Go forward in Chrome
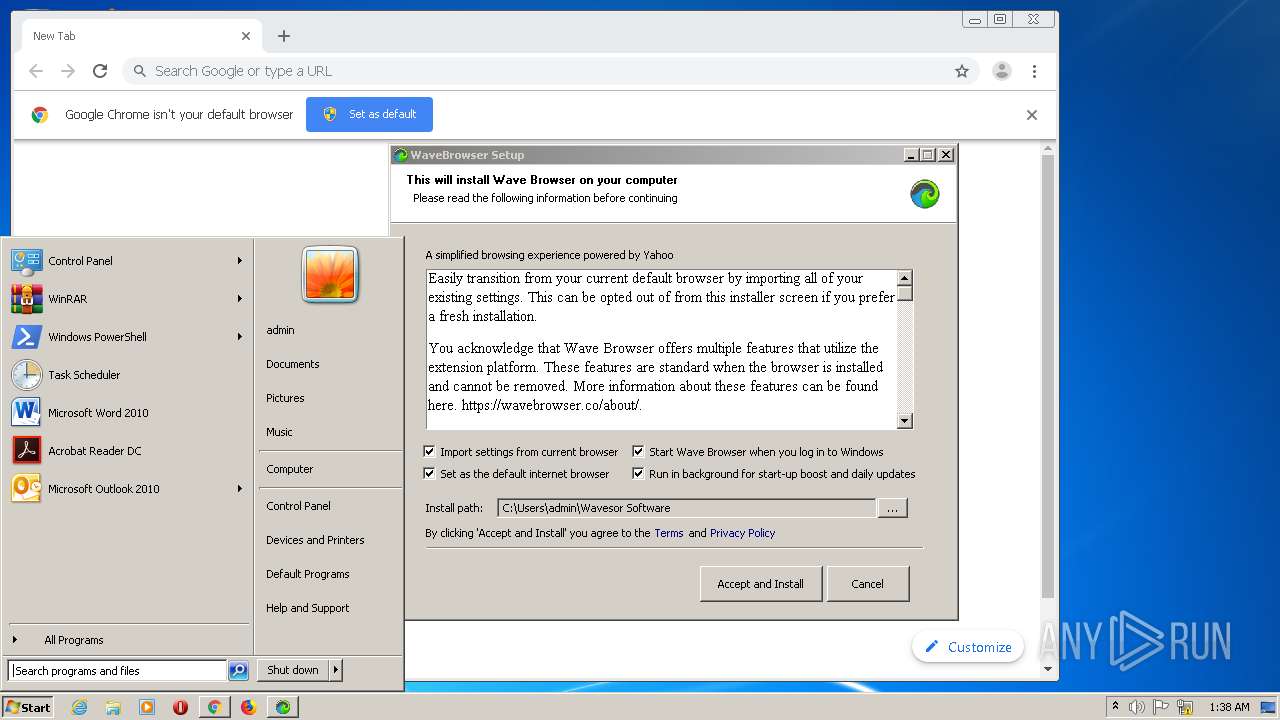Screen dimensions: 1280x720 [x=68, y=71]
